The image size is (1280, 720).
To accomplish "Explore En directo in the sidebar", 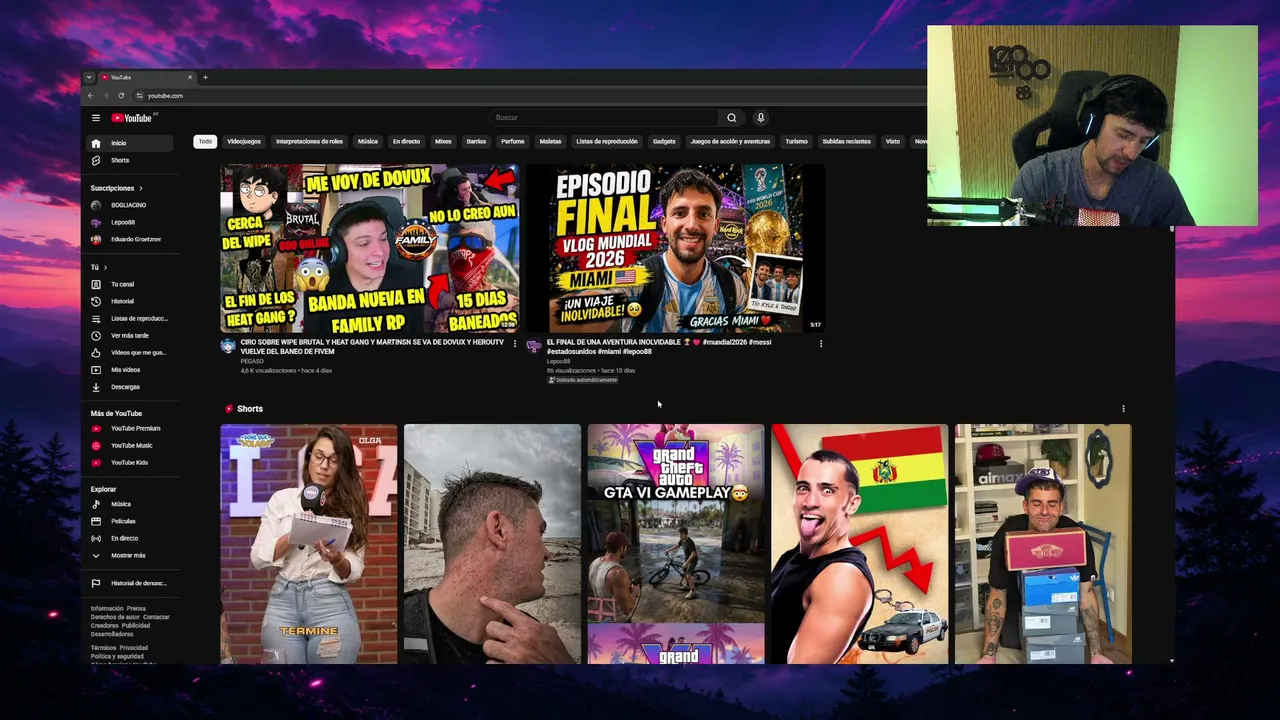I will pyautogui.click(x=130, y=538).
